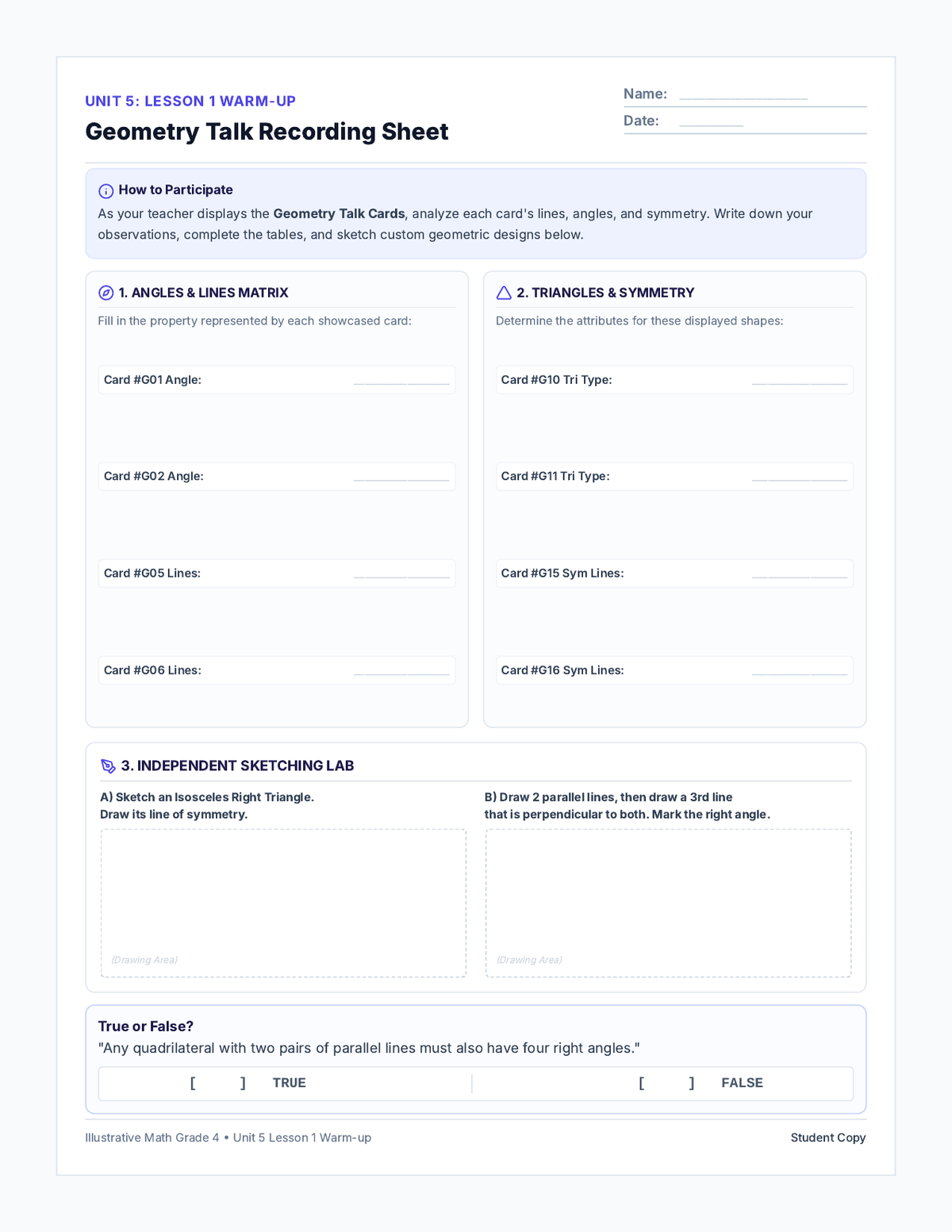This screenshot has height=1232, width=952.
Task: Click the pen icon for Independent Sketching Lab
Action: [109, 766]
